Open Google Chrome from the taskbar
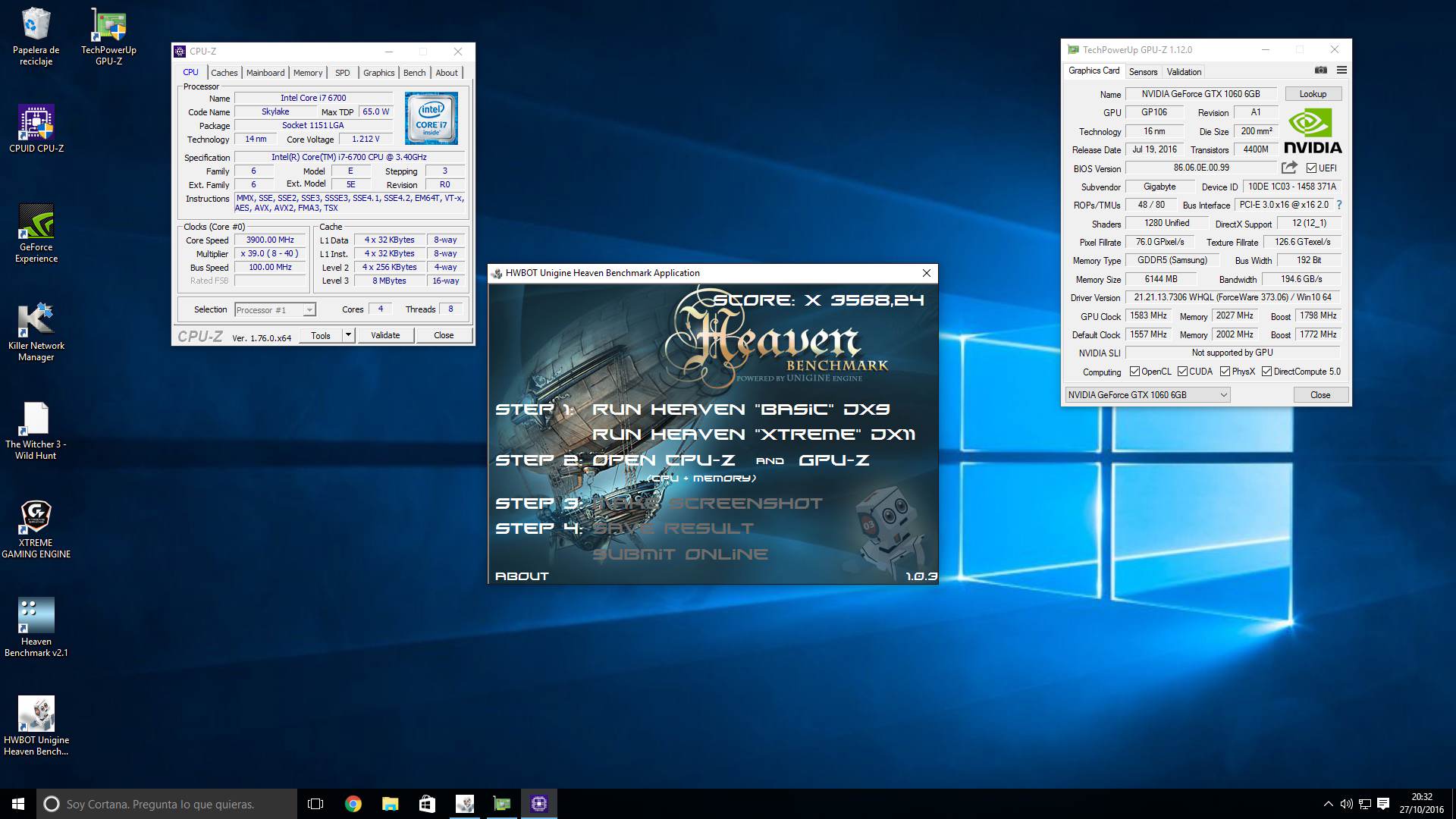Image resolution: width=1456 pixels, height=819 pixels. (353, 804)
